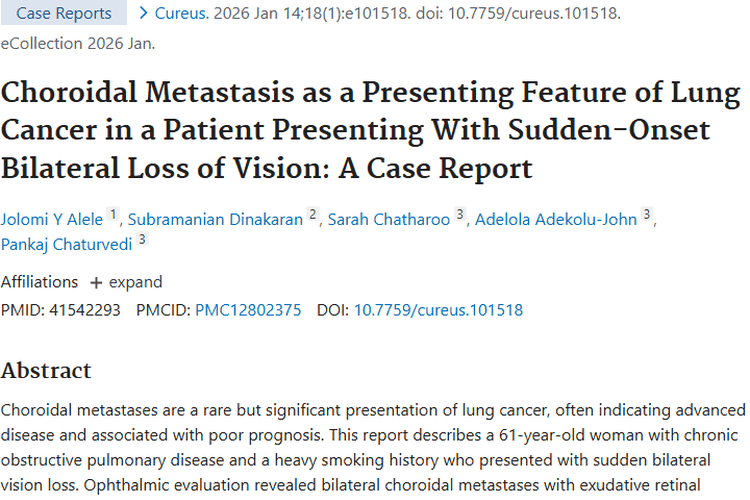Click affiliation superscript 3 after Adekolu-John
Viewport: 750px width, 500px height.
pyautogui.click(x=647, y=214)
